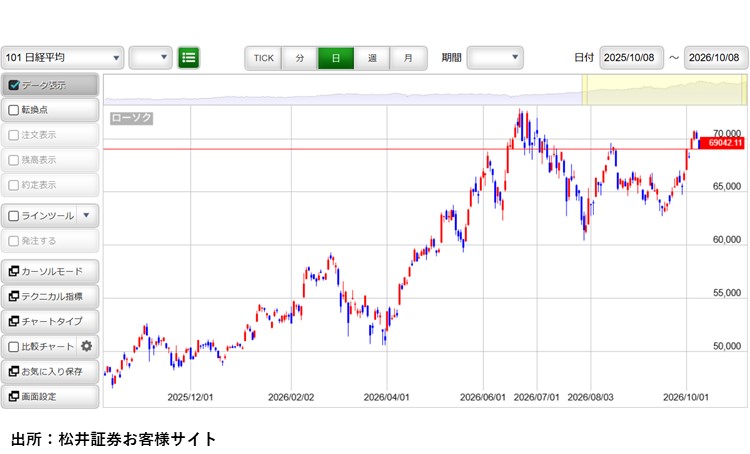Image resolution: width=750 pixels, height=454 pixels.
Task: Toggle the 注文表示 checkbox
Action: pos(14,135)
